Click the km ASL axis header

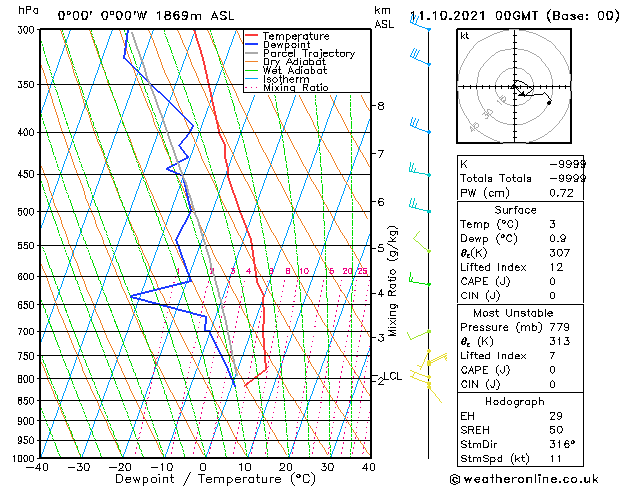pos(384,17)
